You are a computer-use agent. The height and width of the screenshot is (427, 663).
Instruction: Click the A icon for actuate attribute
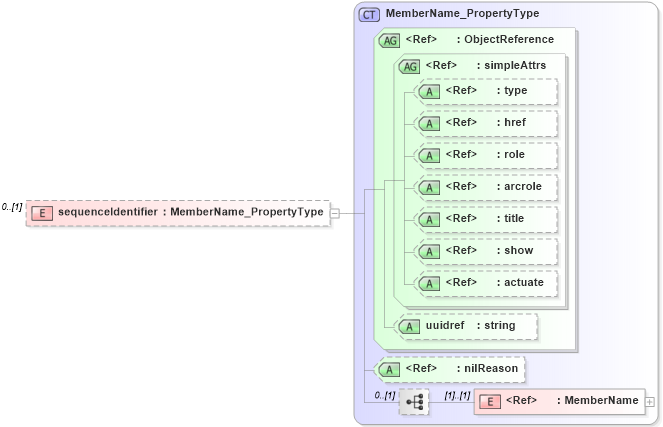(429, 283)
